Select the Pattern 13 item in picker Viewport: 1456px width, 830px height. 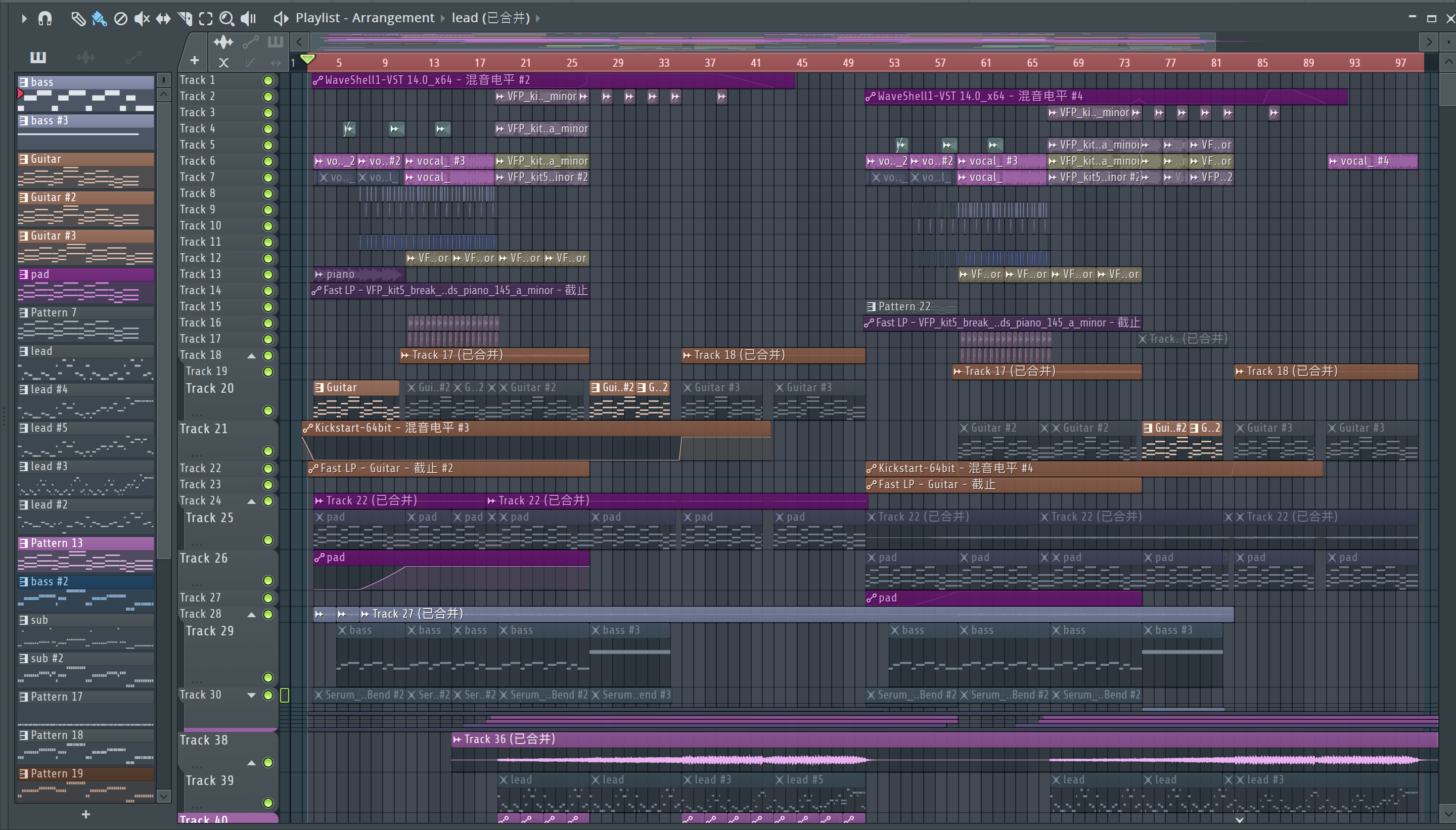(85, 555)
